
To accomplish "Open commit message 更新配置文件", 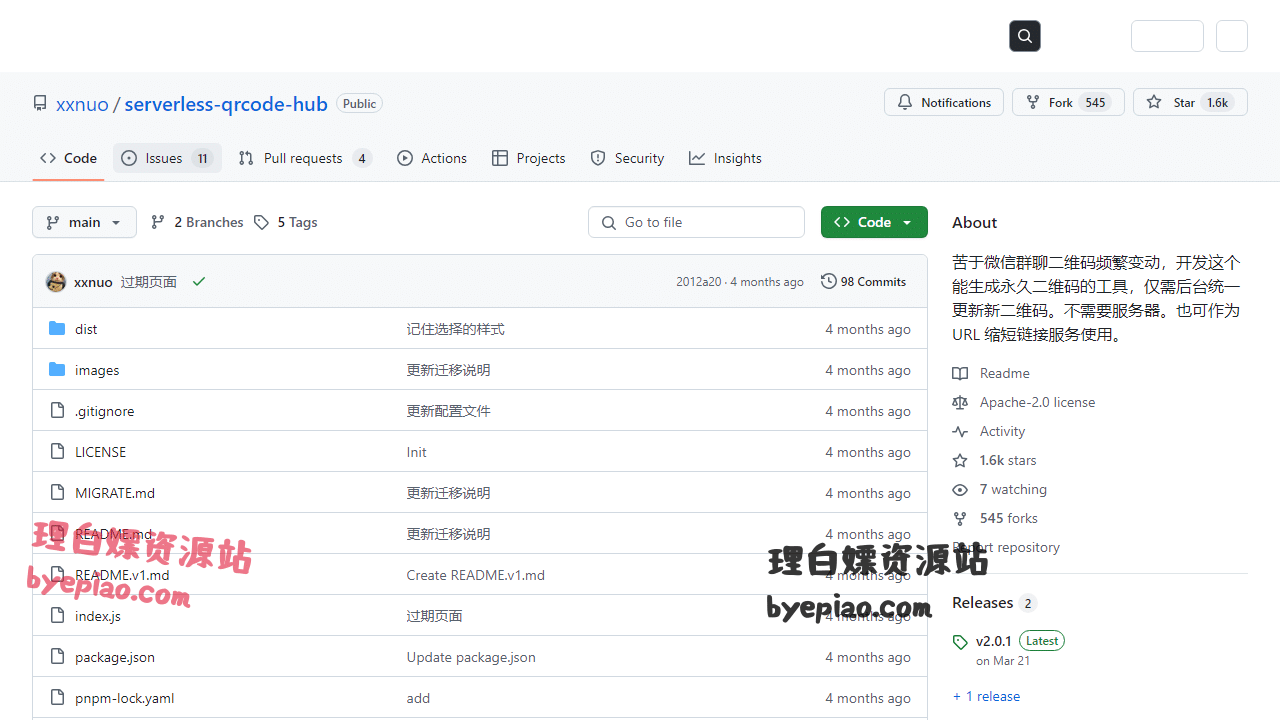I will (x=448, y=411).
